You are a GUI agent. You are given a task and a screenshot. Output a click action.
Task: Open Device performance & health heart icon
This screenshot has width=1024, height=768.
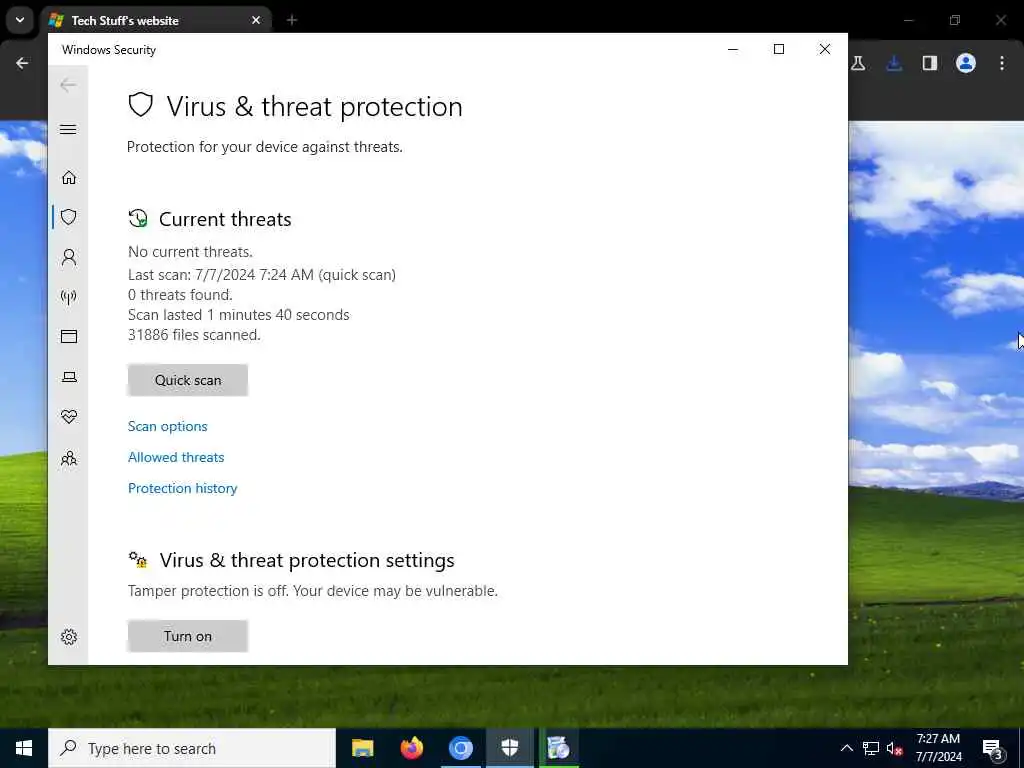tap(69, 417)
